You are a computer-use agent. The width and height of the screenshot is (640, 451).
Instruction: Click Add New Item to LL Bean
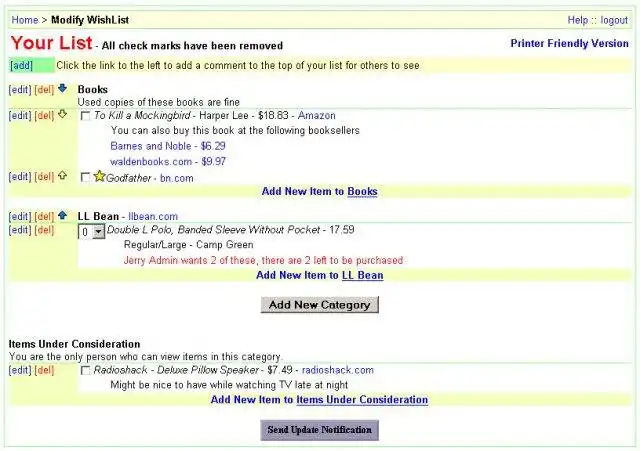point(320,275)
